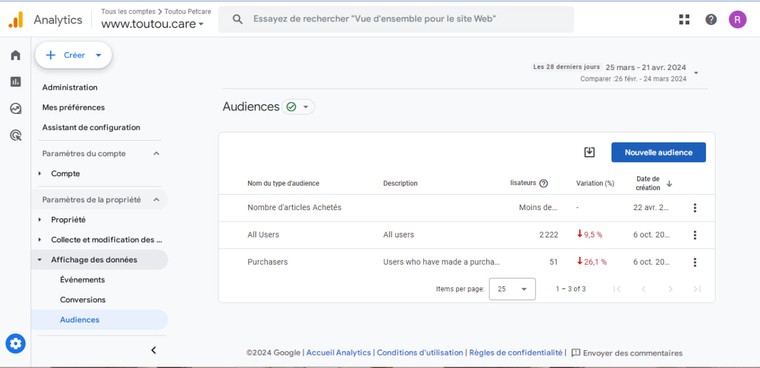Download audiences with the export icon
This screenshot has height=368, width=760.
[x=589, y=152]
